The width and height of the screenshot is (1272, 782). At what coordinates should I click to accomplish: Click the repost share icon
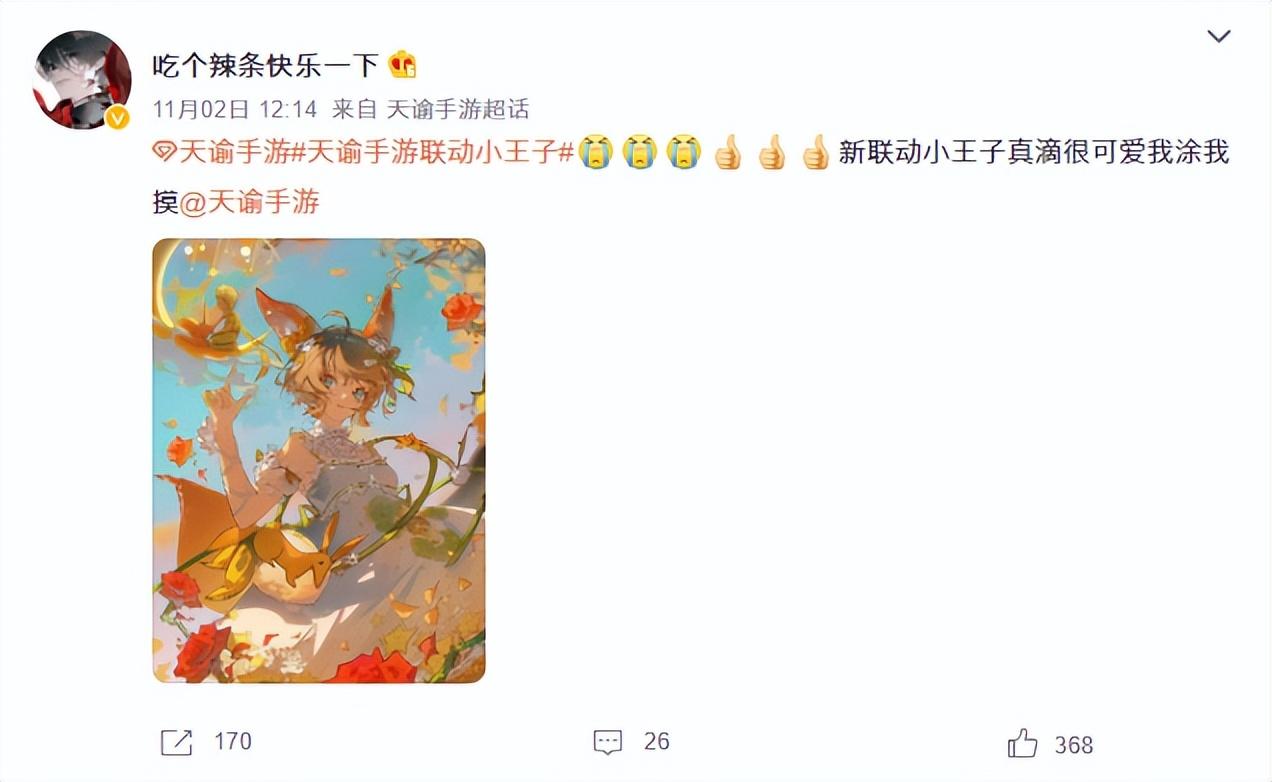(x=176, y=742)
